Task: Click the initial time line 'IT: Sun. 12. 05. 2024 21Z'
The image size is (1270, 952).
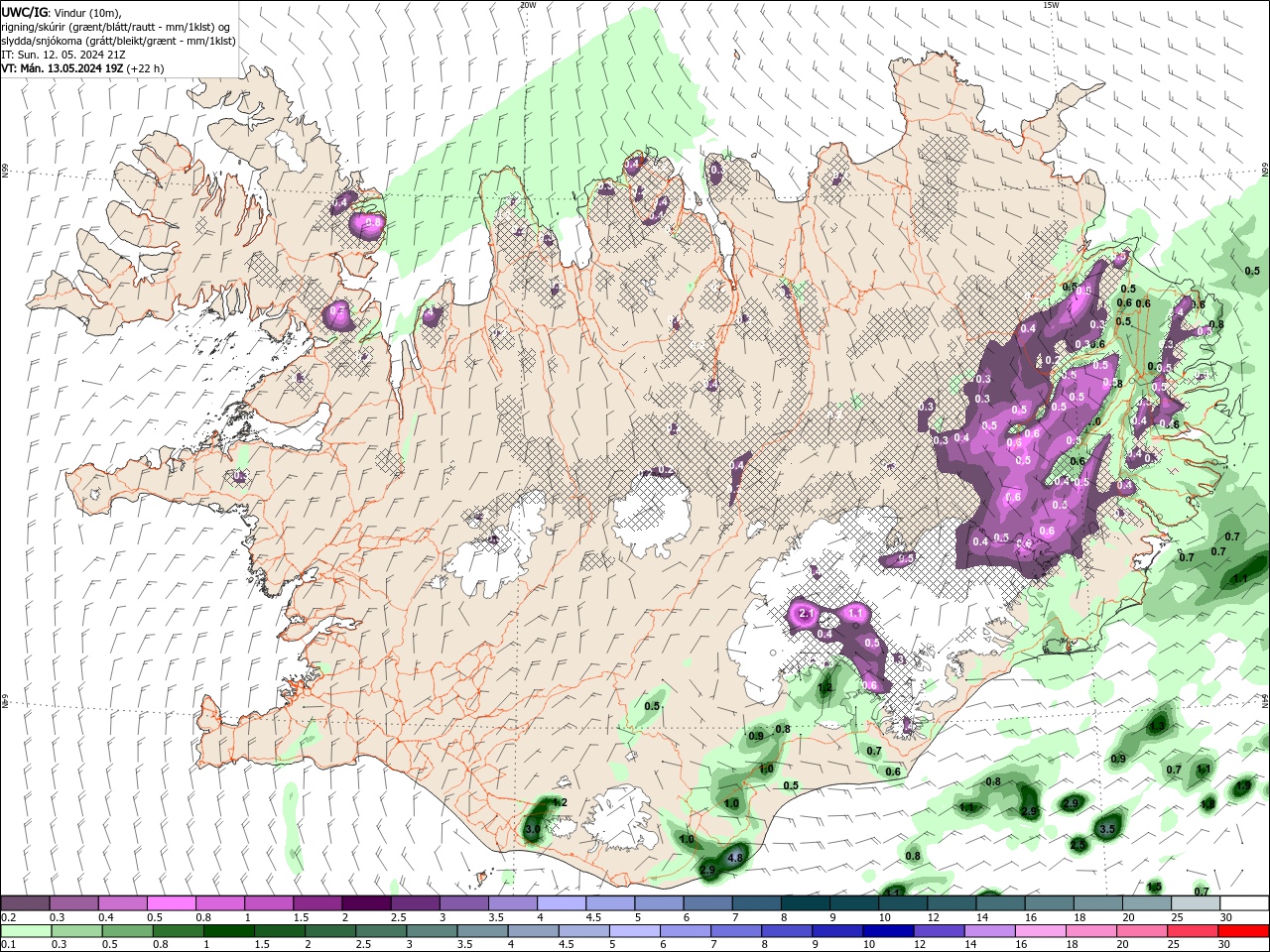Action: pos(62,55)
